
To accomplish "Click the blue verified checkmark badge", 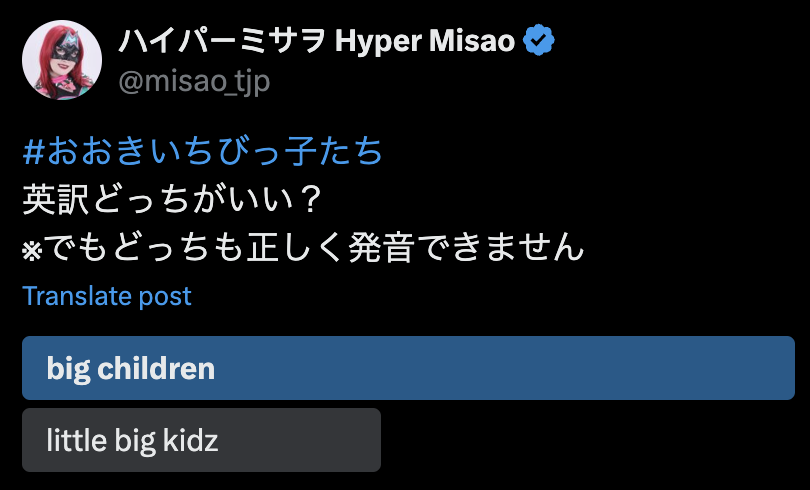I will click(539, 40).
